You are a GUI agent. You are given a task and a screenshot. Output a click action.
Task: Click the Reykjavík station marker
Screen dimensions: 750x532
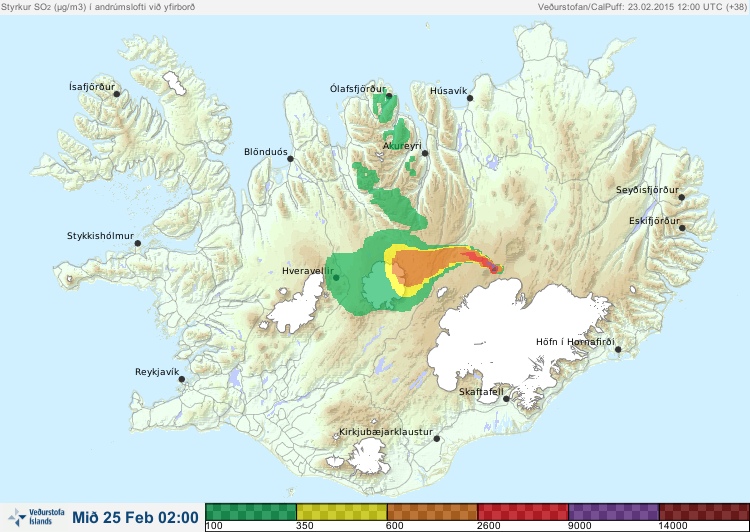point(182,379)
